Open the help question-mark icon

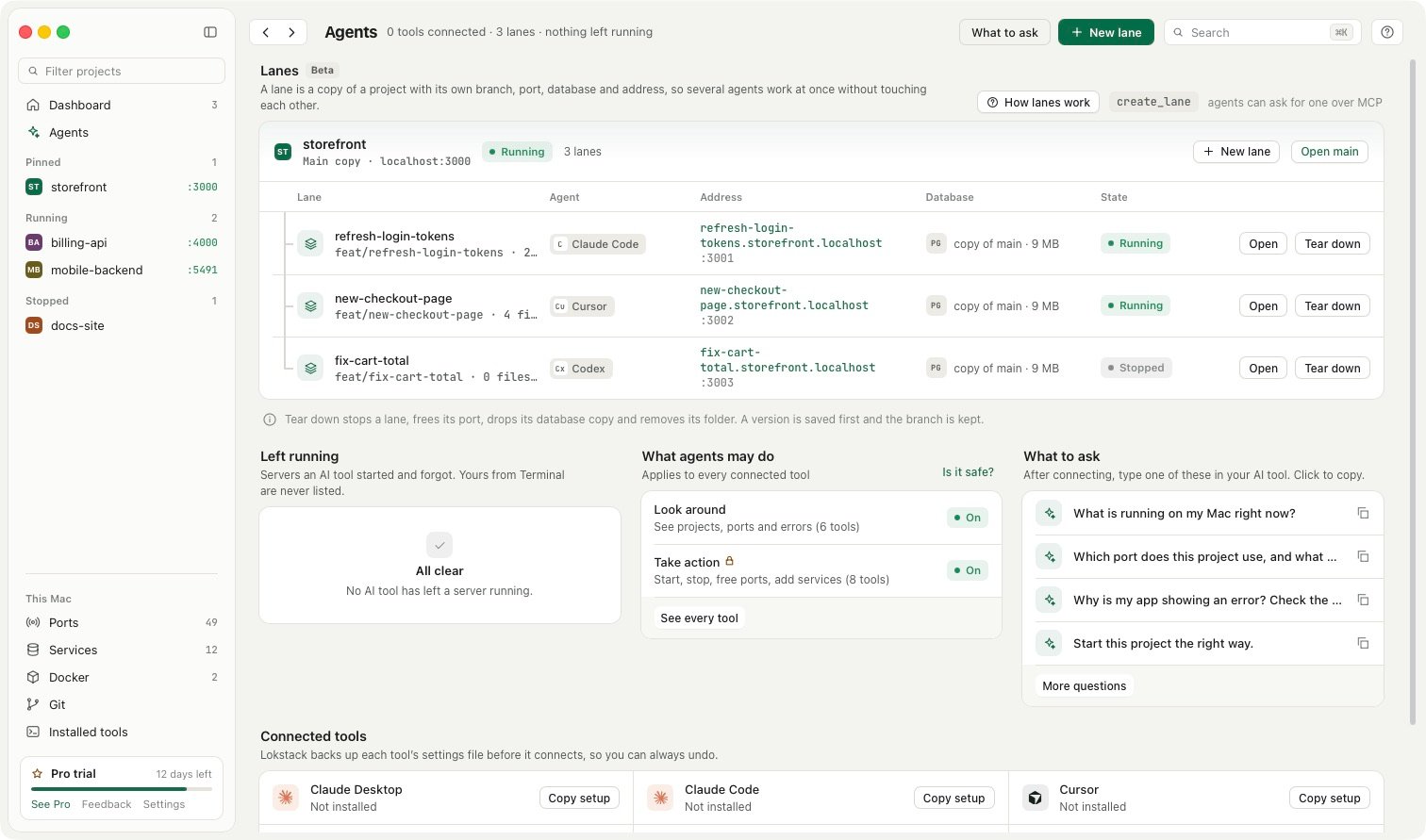(1386, 32)
